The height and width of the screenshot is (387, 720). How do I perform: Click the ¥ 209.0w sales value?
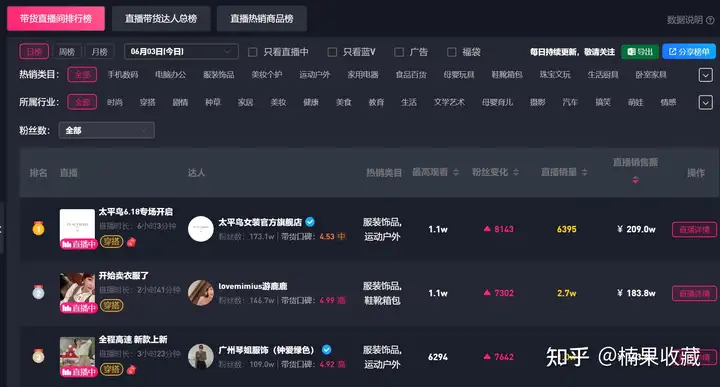coord(636,229)
